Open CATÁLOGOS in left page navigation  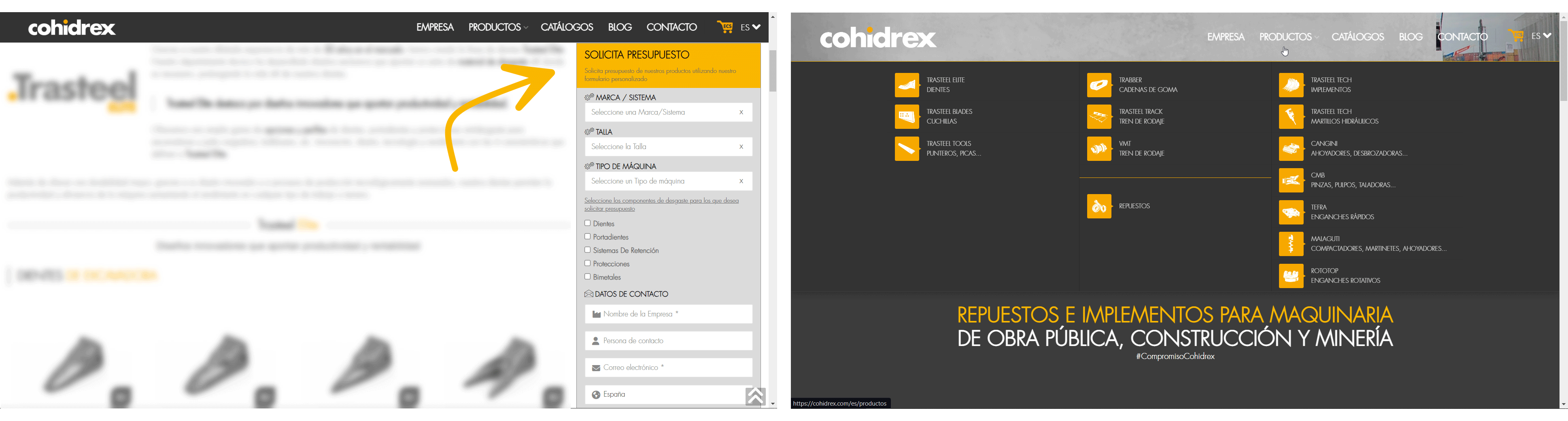tap(567, 27)
